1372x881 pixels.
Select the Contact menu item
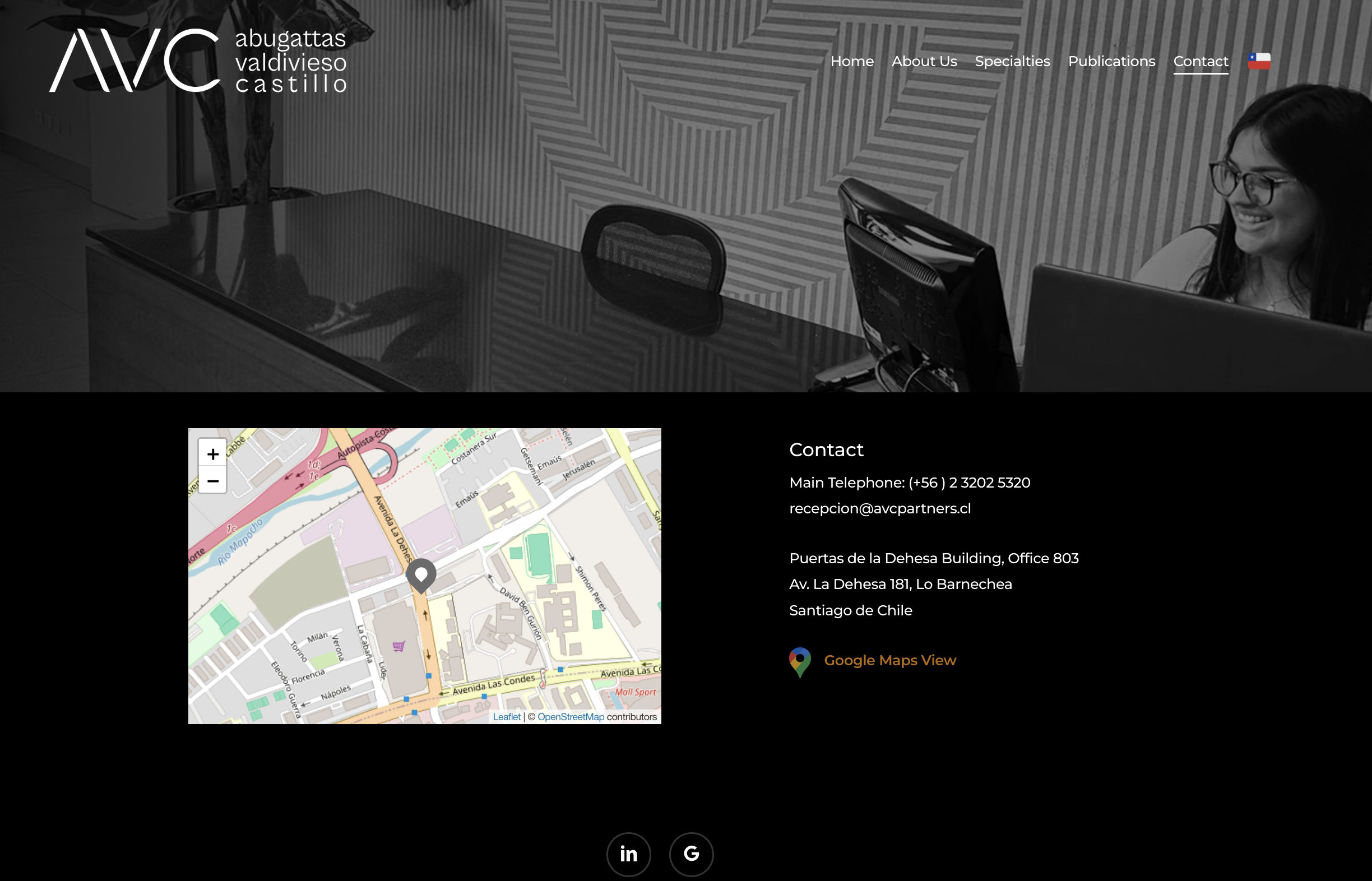pyautogui.click(x=1200, y=61)
